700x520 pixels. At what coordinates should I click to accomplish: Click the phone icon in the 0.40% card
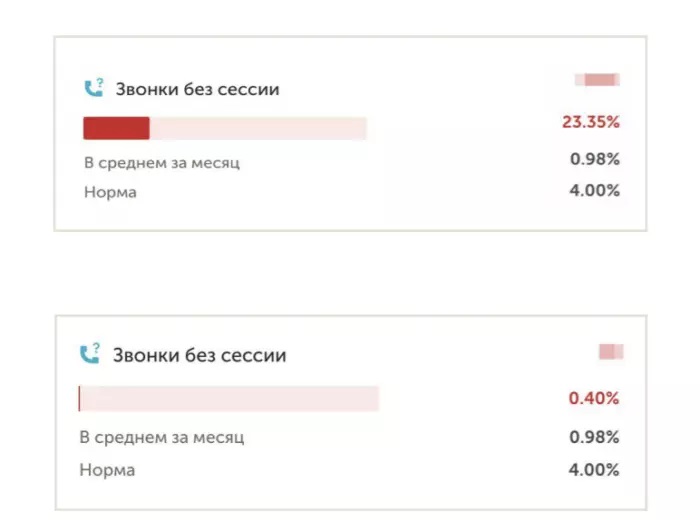tap(90, 354)
